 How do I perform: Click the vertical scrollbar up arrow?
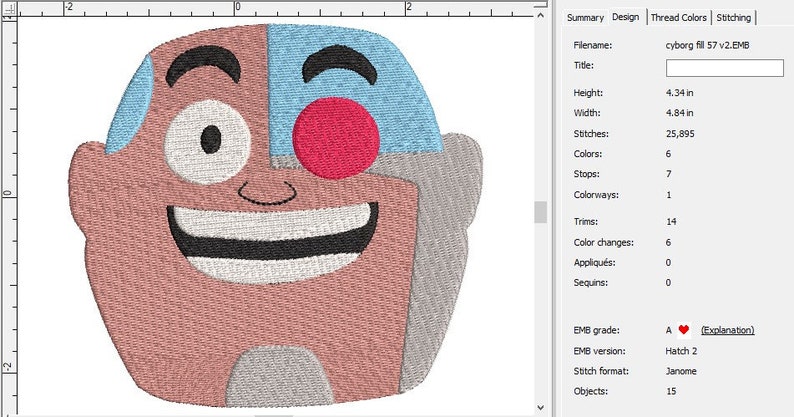pos(540,16)
